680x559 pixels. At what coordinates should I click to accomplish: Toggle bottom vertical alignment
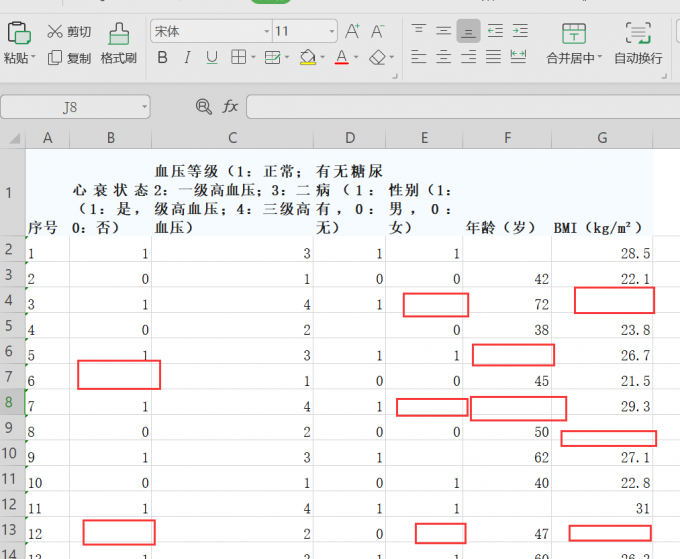(x=468, y=31)
